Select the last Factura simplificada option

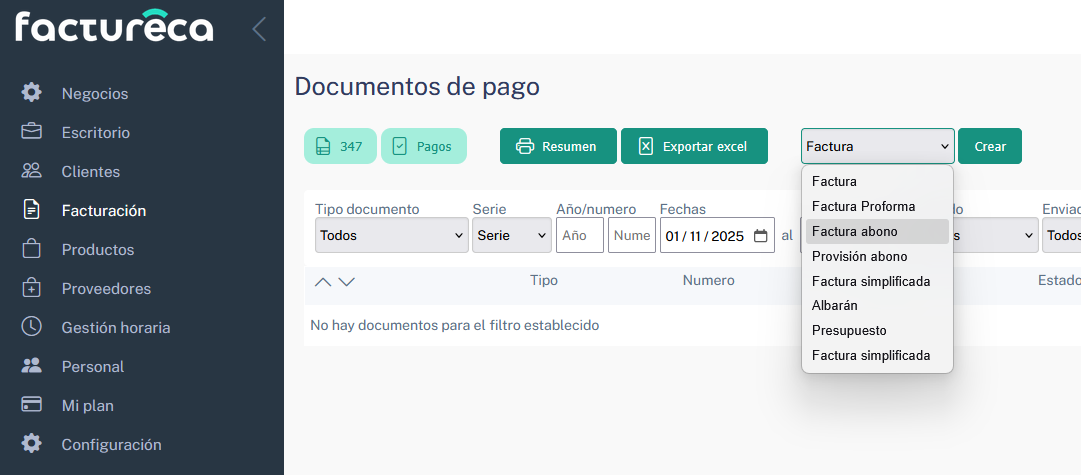click(x=877, y=355)
